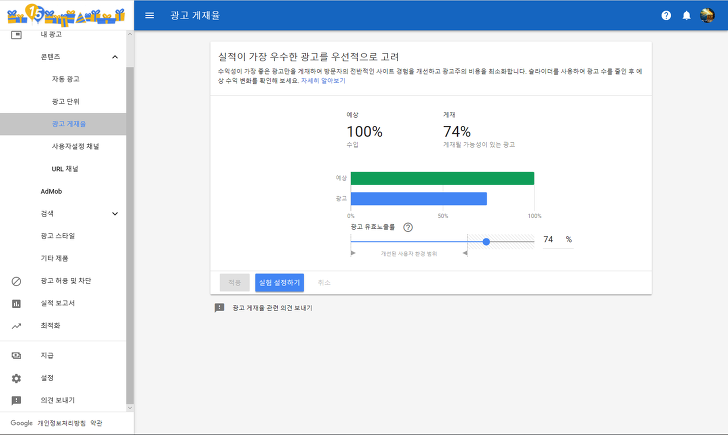Image resolution: width=728 pixels, height=435 pixels.
Task: Click the 지급 payment icon
Action: [x=16, y=356]
